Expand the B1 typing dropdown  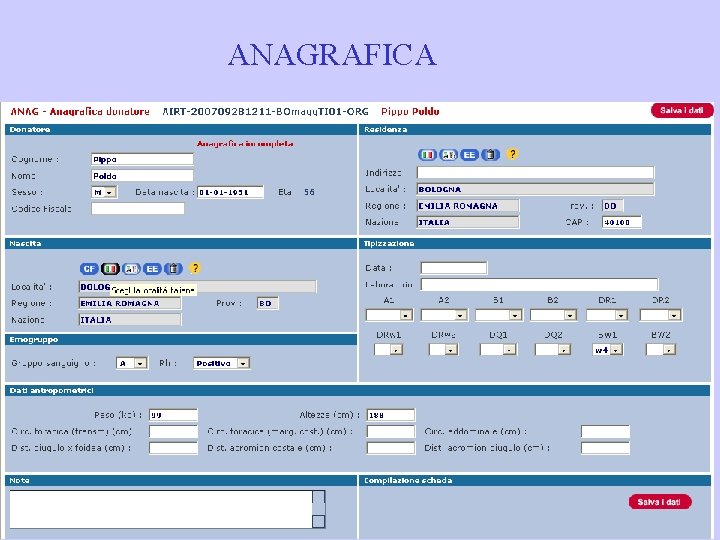[x=499, y=315]
